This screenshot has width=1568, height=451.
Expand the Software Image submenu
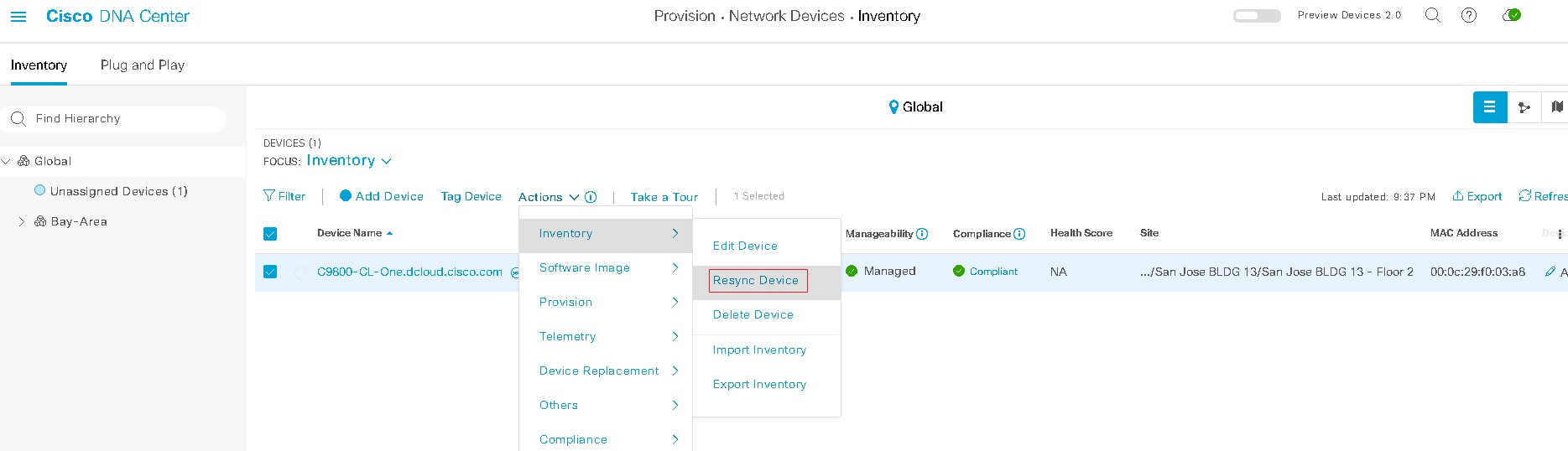pos(606,267)
